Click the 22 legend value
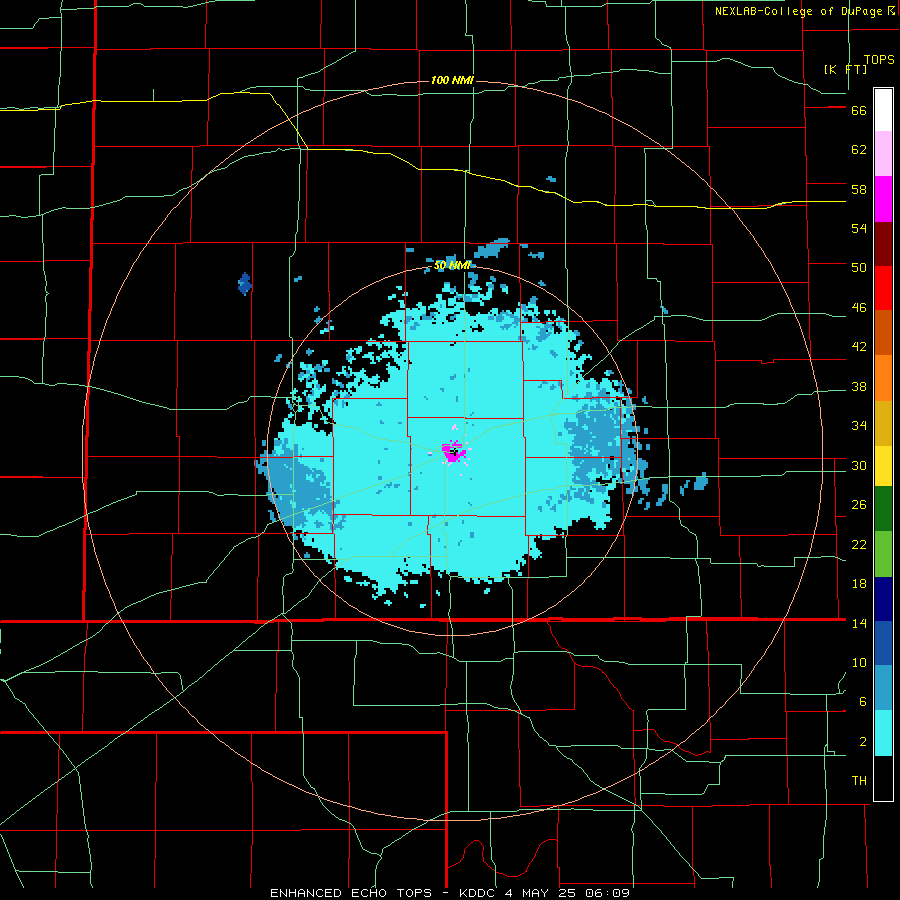This screenshot has width=900, height=900. (x=859, y=544)
